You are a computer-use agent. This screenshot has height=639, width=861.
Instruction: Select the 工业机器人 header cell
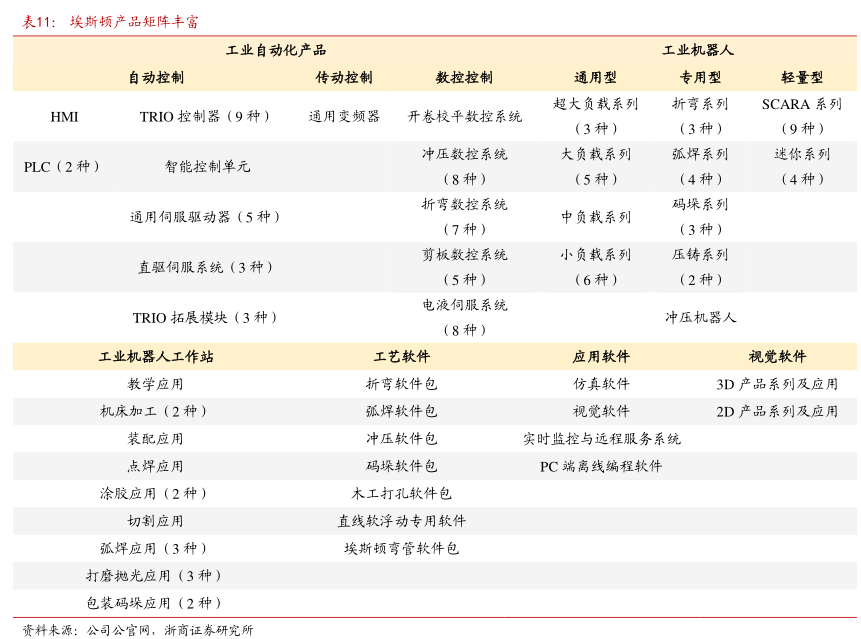(x=698, y=50)
